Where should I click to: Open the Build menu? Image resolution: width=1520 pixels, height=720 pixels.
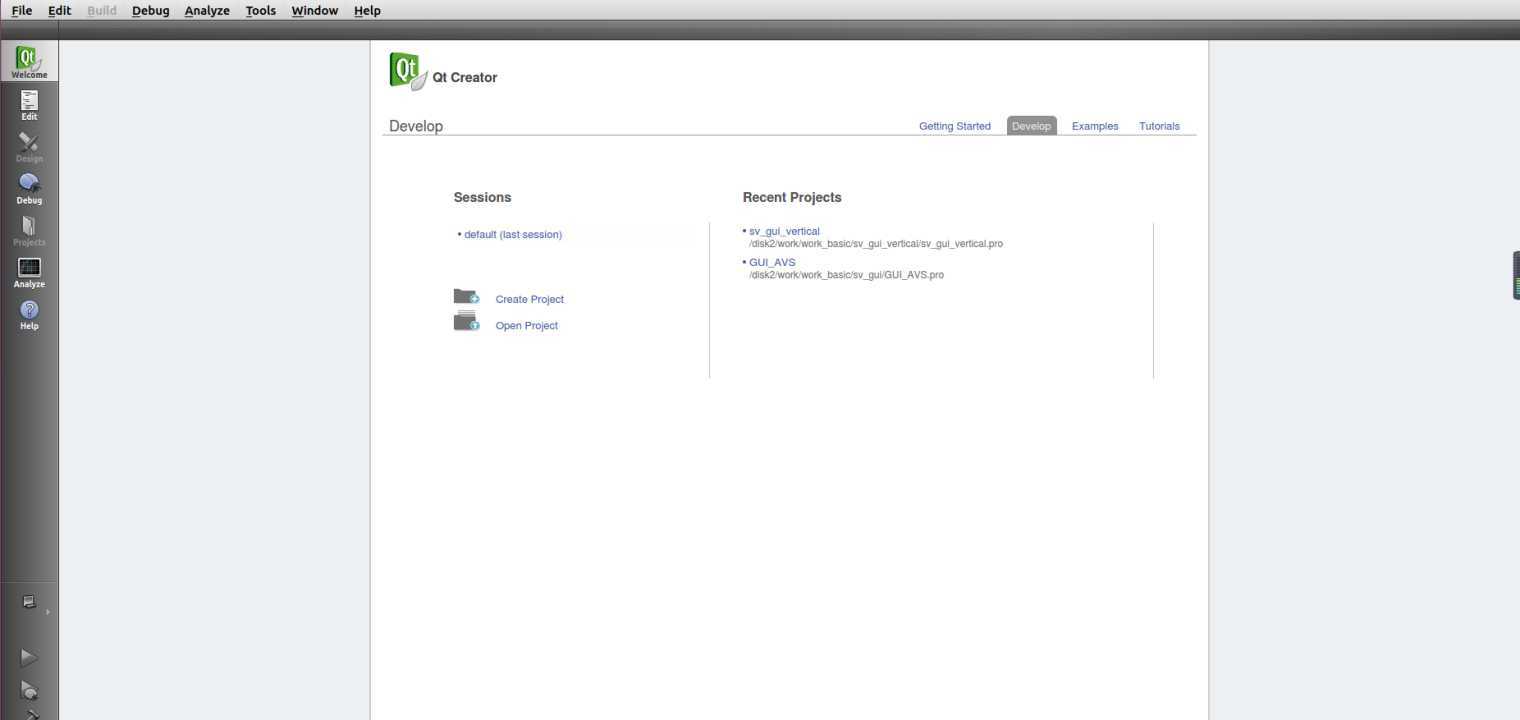102,10
